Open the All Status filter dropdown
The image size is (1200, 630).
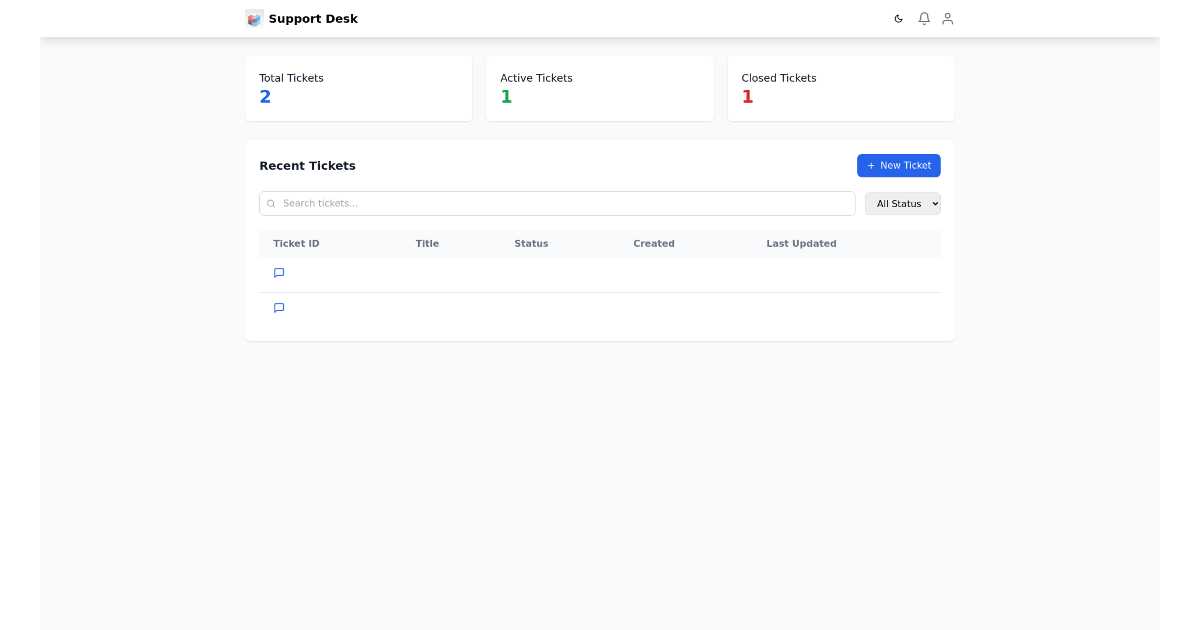[902, 203]
